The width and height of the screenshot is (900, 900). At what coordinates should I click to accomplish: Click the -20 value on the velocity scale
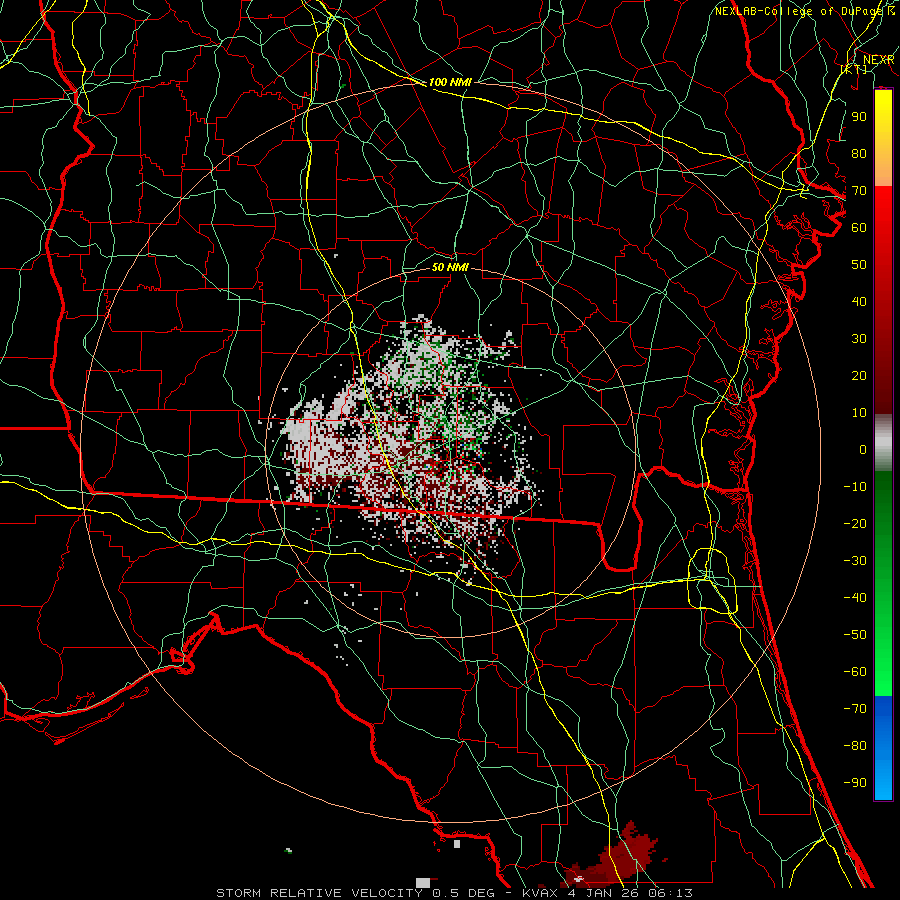[x=855, y=523]
